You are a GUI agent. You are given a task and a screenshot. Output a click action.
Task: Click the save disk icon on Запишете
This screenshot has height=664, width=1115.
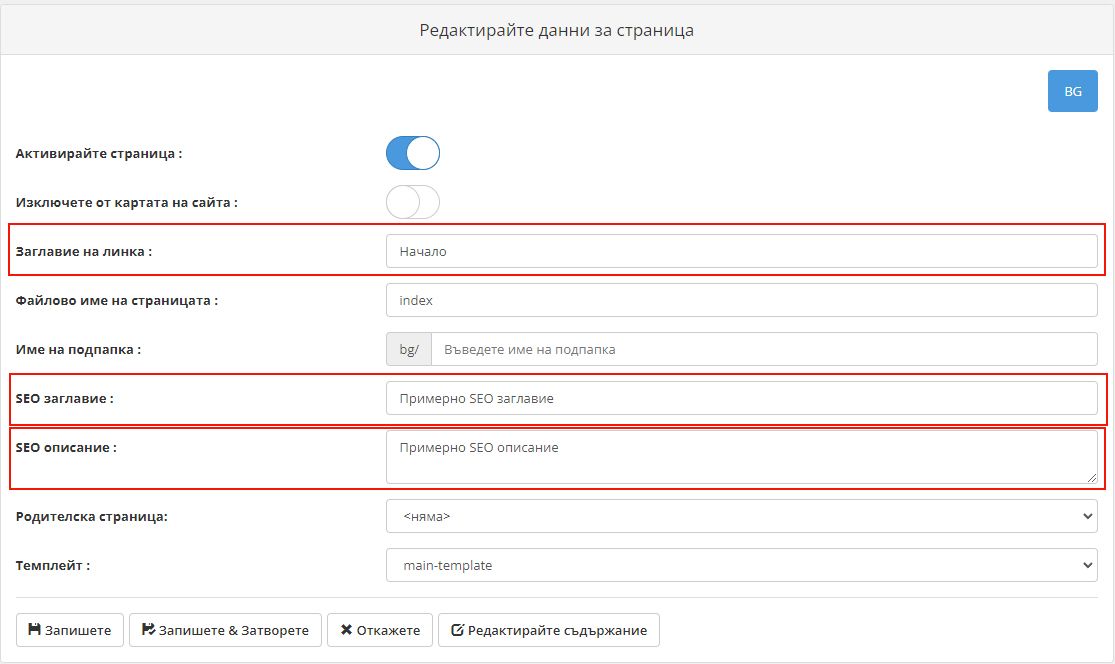35,630
